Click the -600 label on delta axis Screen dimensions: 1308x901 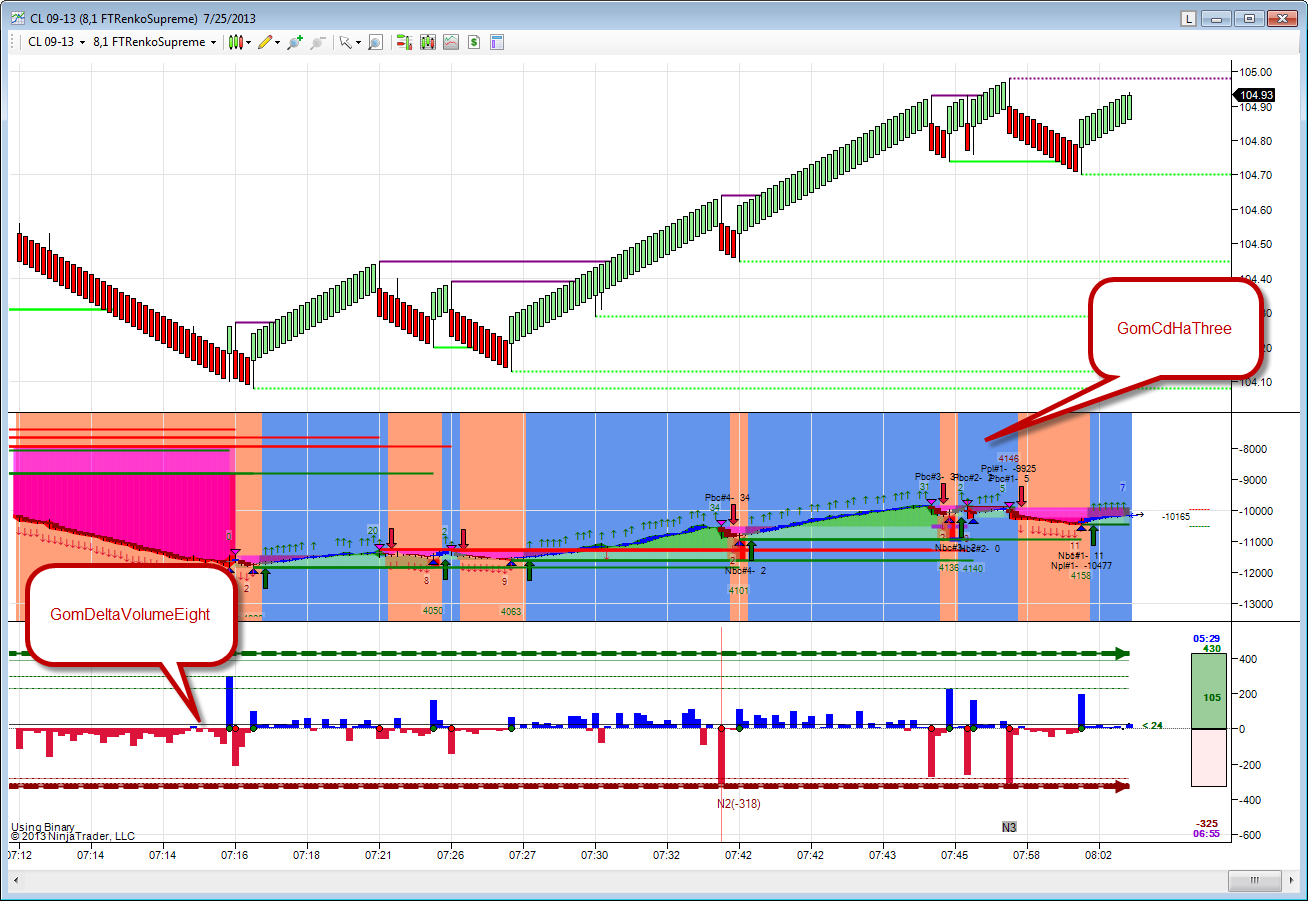[x=1250, y=836]
